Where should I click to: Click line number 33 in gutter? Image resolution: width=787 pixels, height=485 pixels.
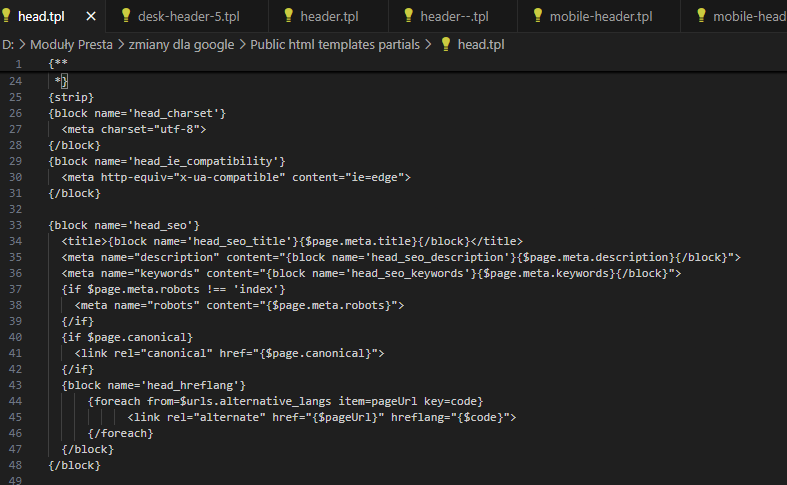(x=16, y=225)
